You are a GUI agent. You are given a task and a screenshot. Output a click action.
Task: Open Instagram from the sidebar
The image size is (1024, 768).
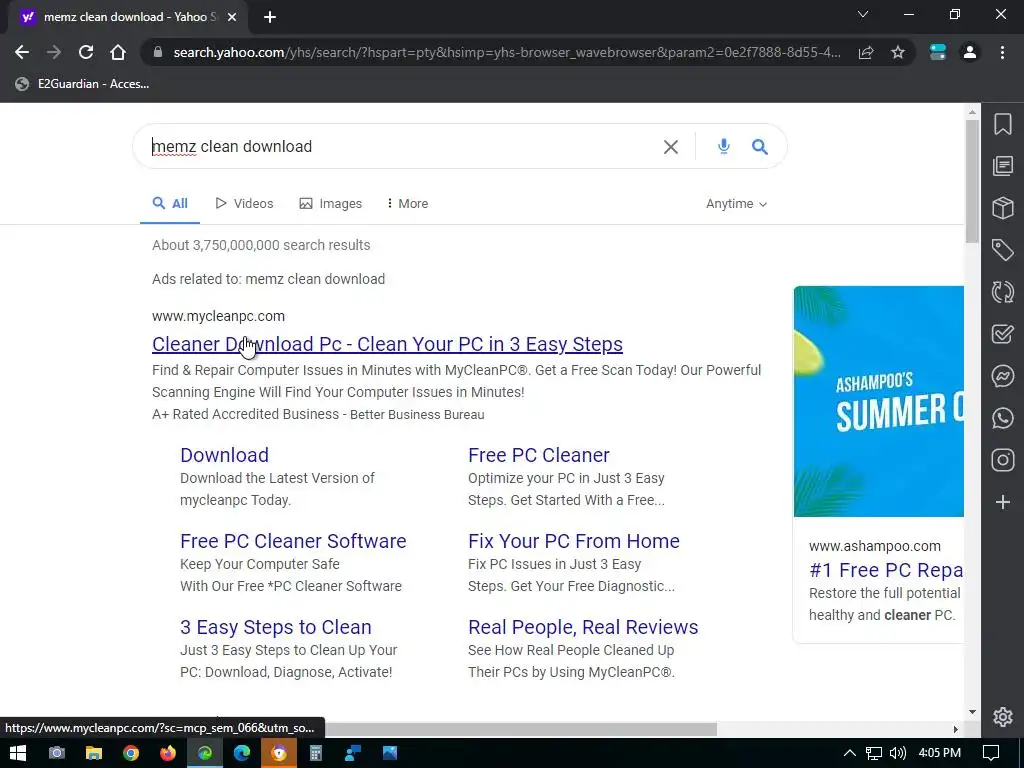tap(1002, 460)
